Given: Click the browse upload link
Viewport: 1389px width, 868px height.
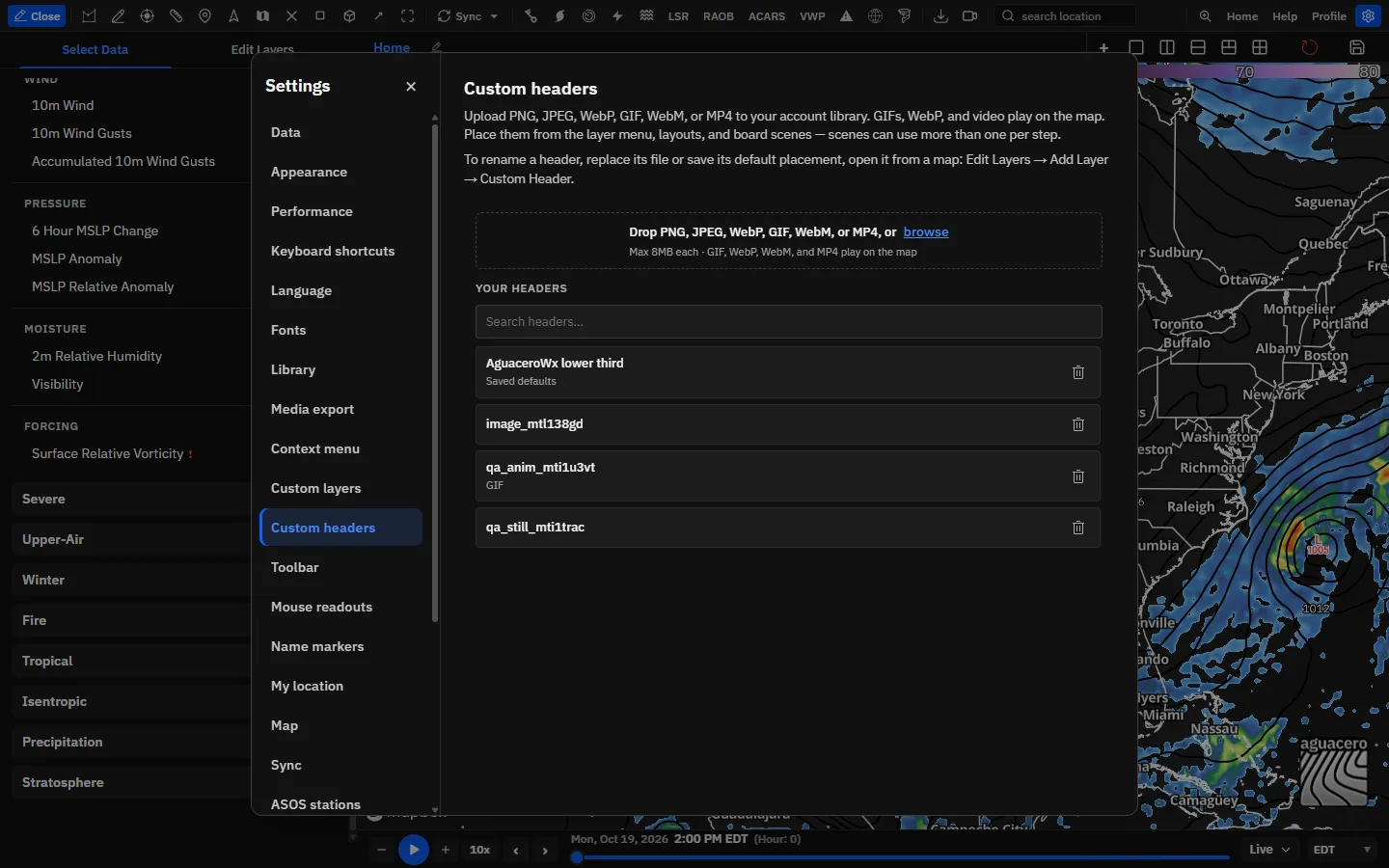Looking at the screenshot, I should coord(926,231).
